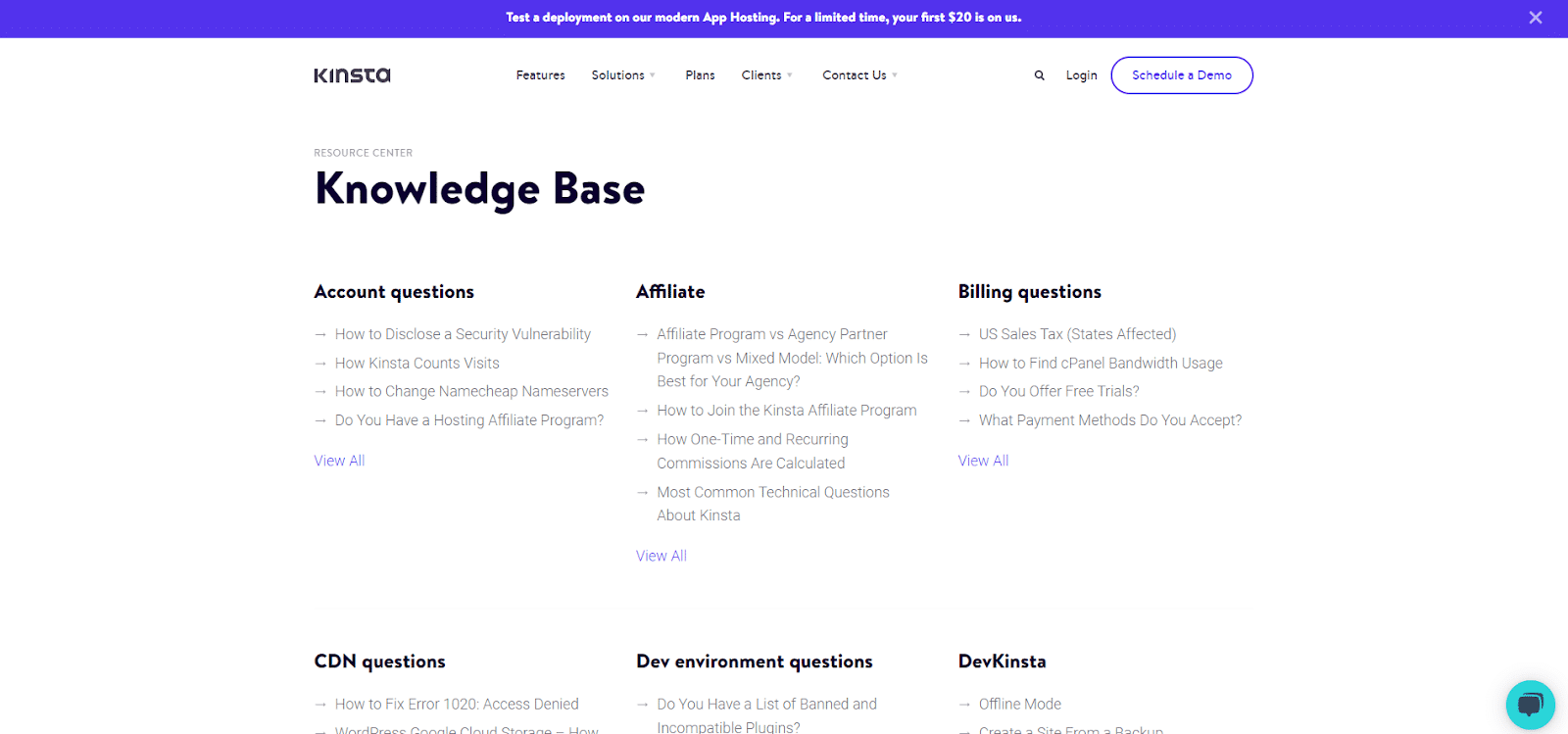Open the search magnifier icon
The width and height of the screenshot is (1568, 734).
[1039, 75]
